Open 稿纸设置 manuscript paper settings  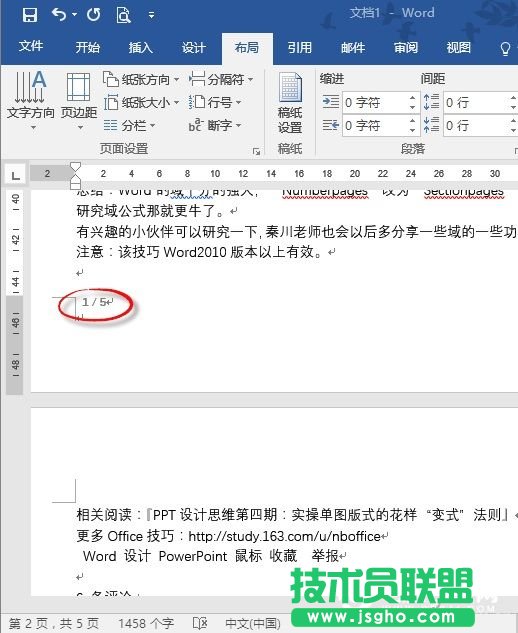coord(290,103)
